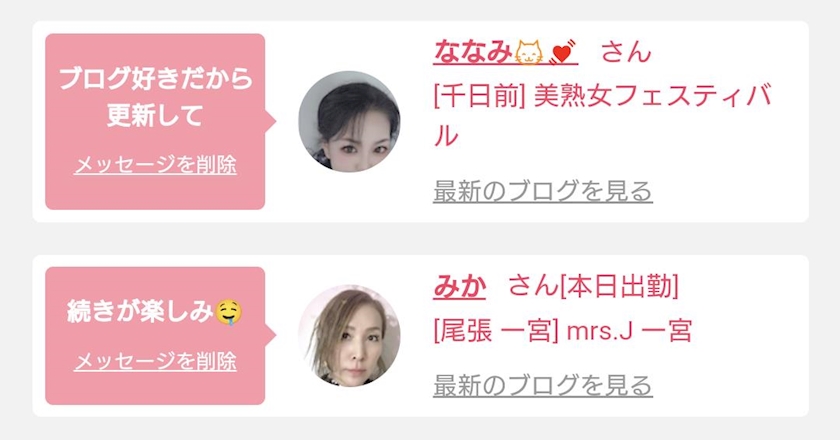Select the [千日前] 美熟女フェスティバル shop text
The image size is (840, 440).
click(603, 116)
